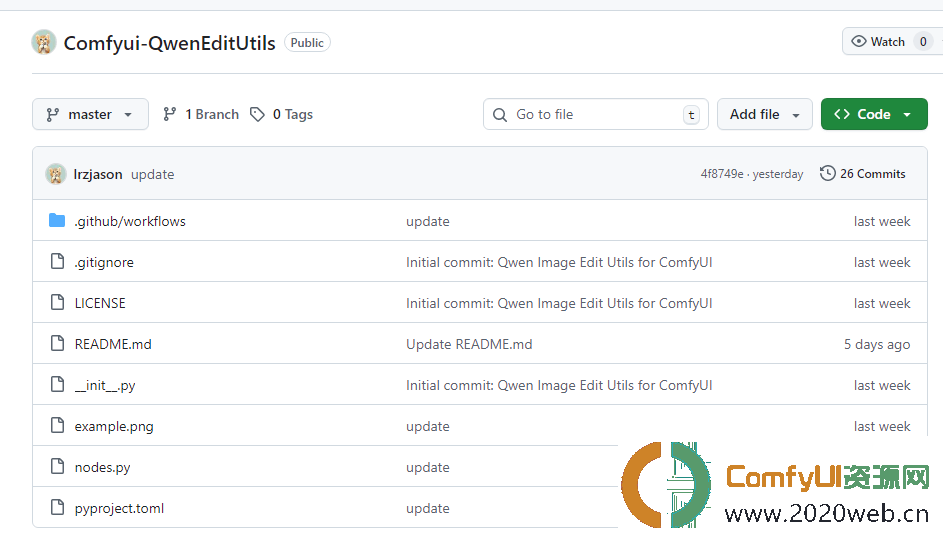
Task: Click the 't' keyboard shortcut hint
Action: click(692, 115)
